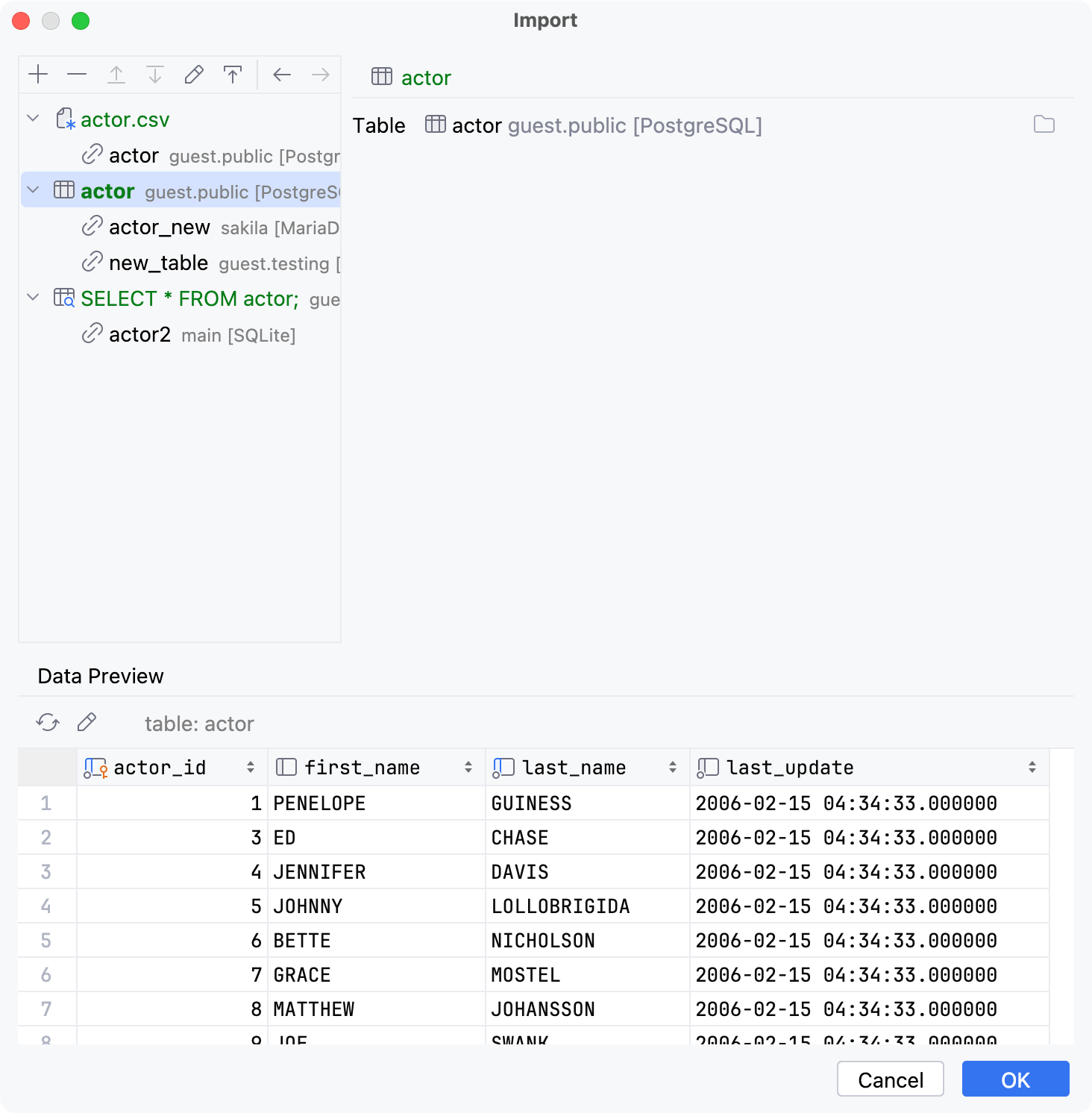Cancel the import dialog
The width and height of the screenshot is (1092, 1113).
coord(890,1079)
